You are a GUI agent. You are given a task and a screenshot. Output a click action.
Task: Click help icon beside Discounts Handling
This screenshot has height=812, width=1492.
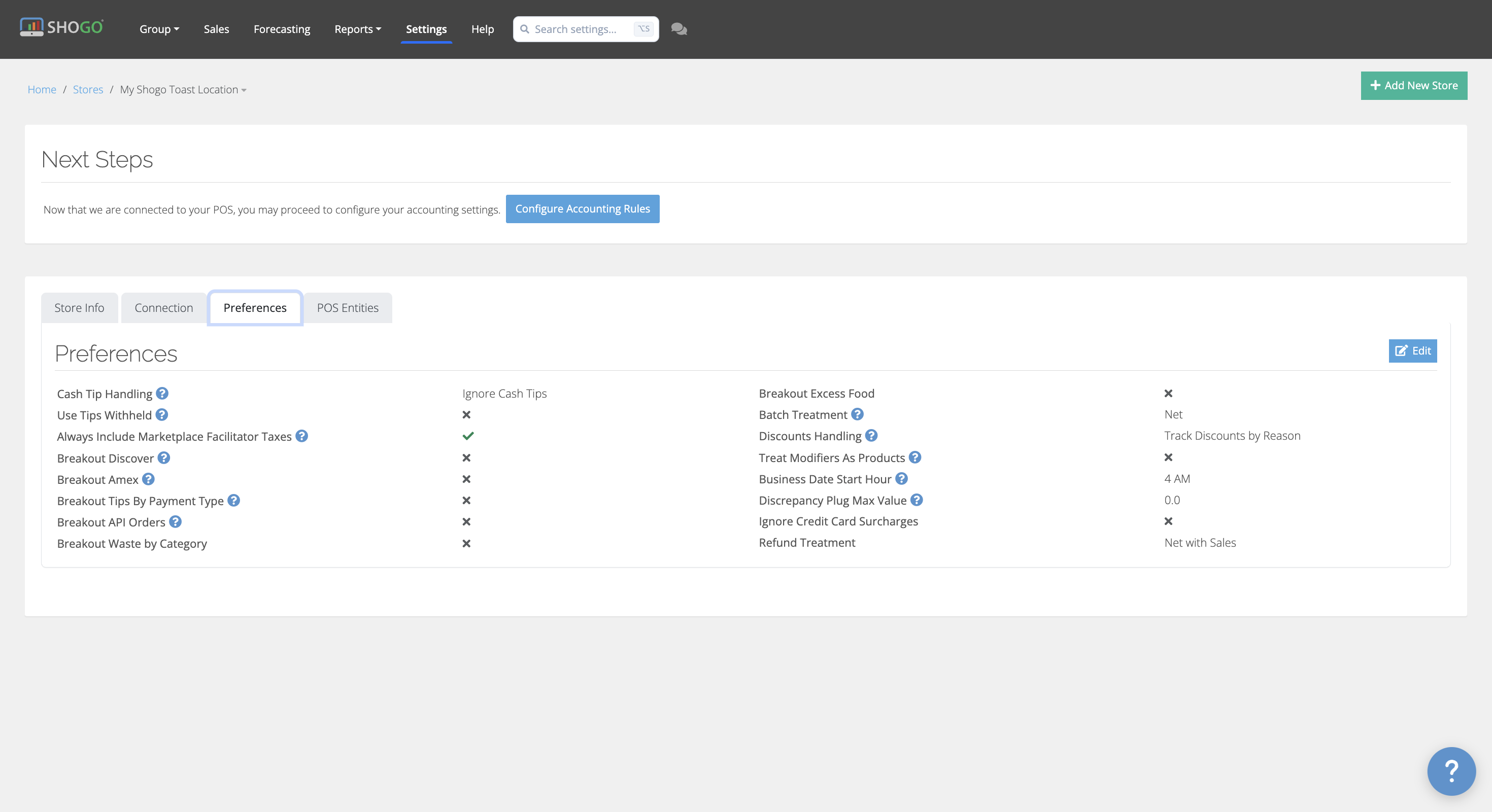[871, 436]
